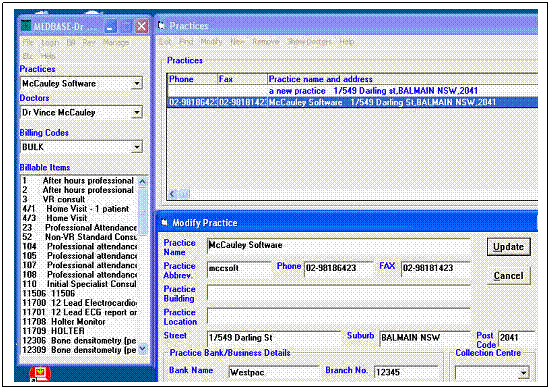Viewport: 551px width, 390px height.
Task: Select billable item 12306 Bone densitometry
Action: [x=79, y=341]
